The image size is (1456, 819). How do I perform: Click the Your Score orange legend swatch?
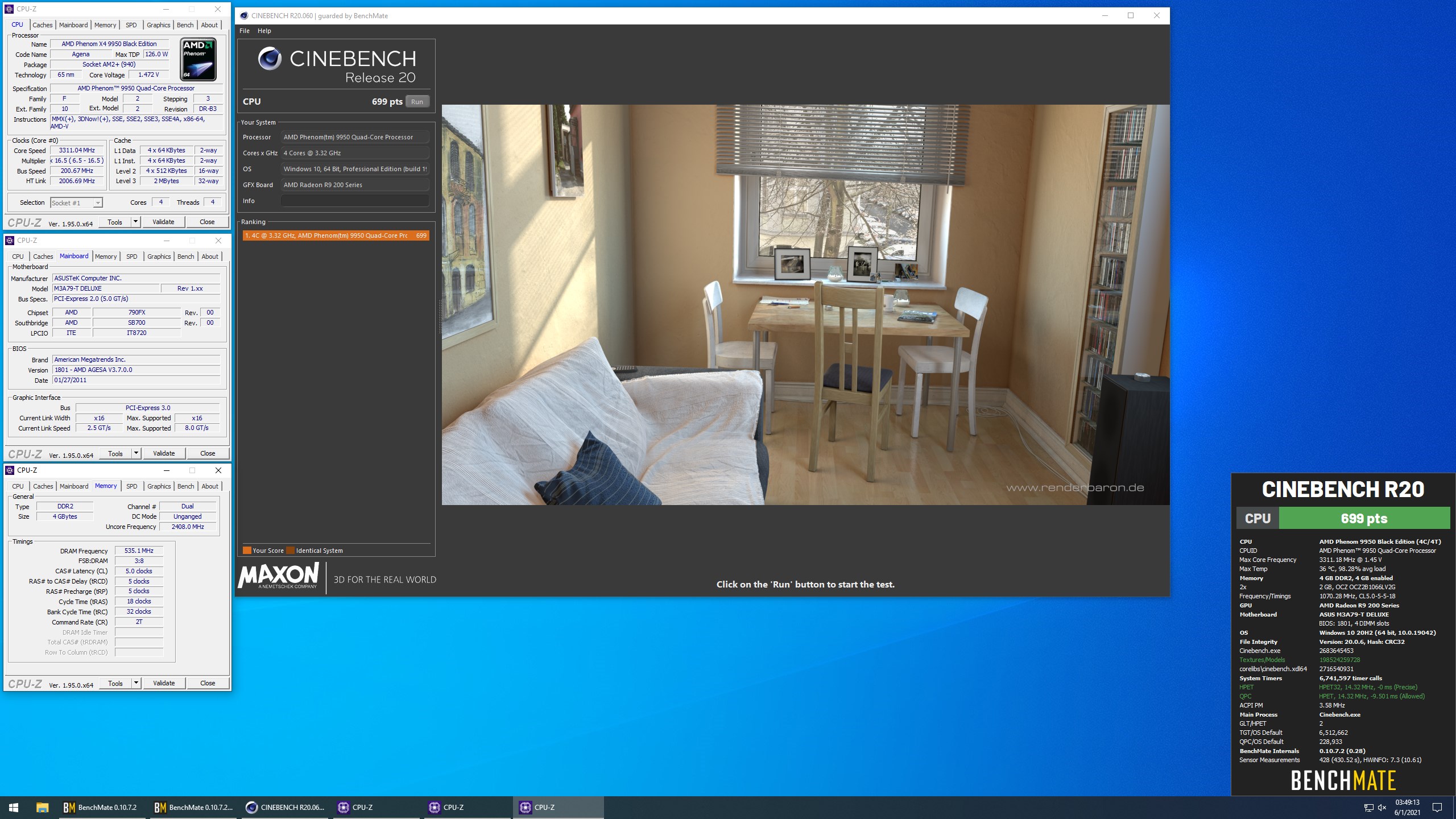(247, 551)
